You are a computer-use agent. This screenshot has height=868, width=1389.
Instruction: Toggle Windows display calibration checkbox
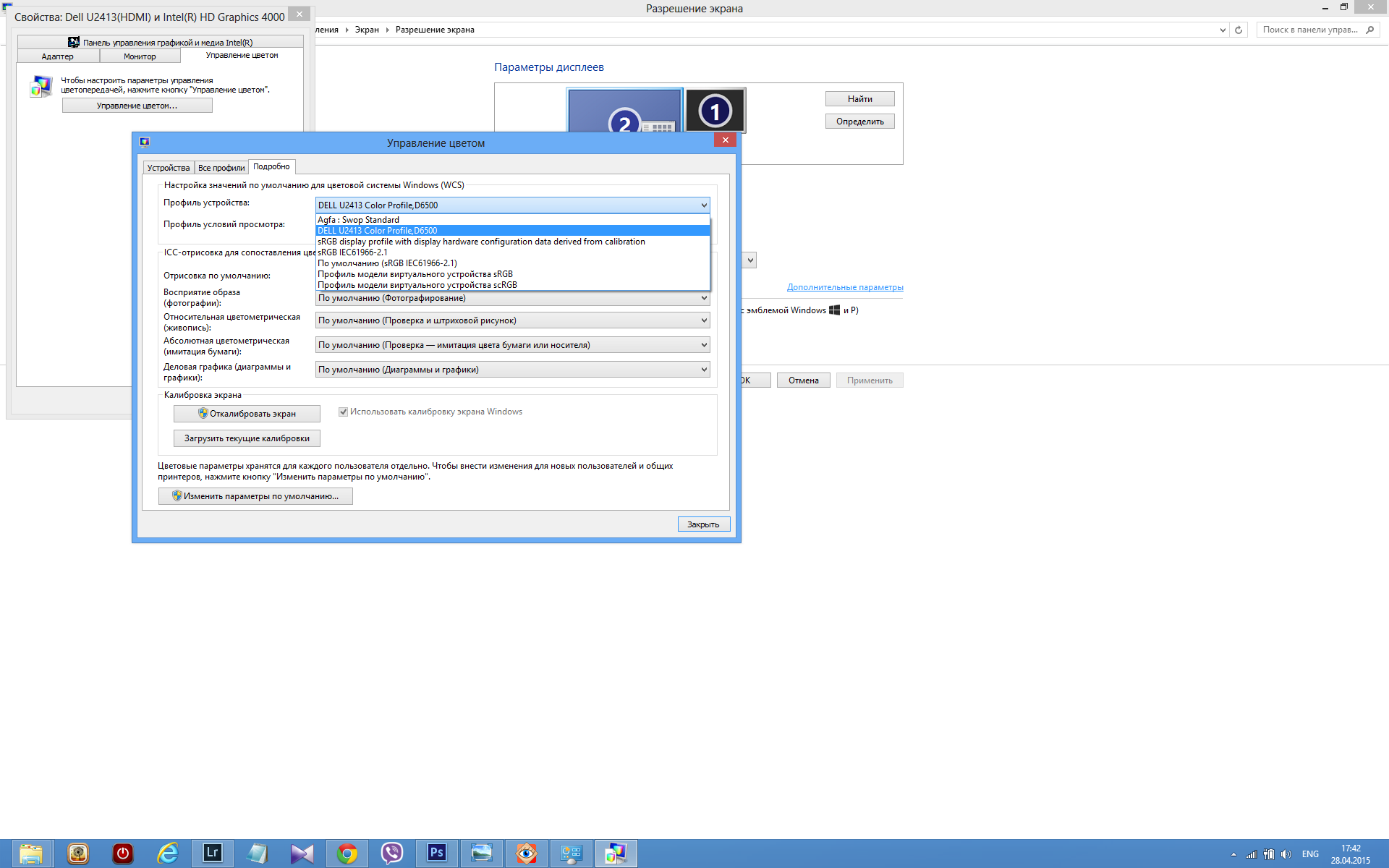point(344,412)
